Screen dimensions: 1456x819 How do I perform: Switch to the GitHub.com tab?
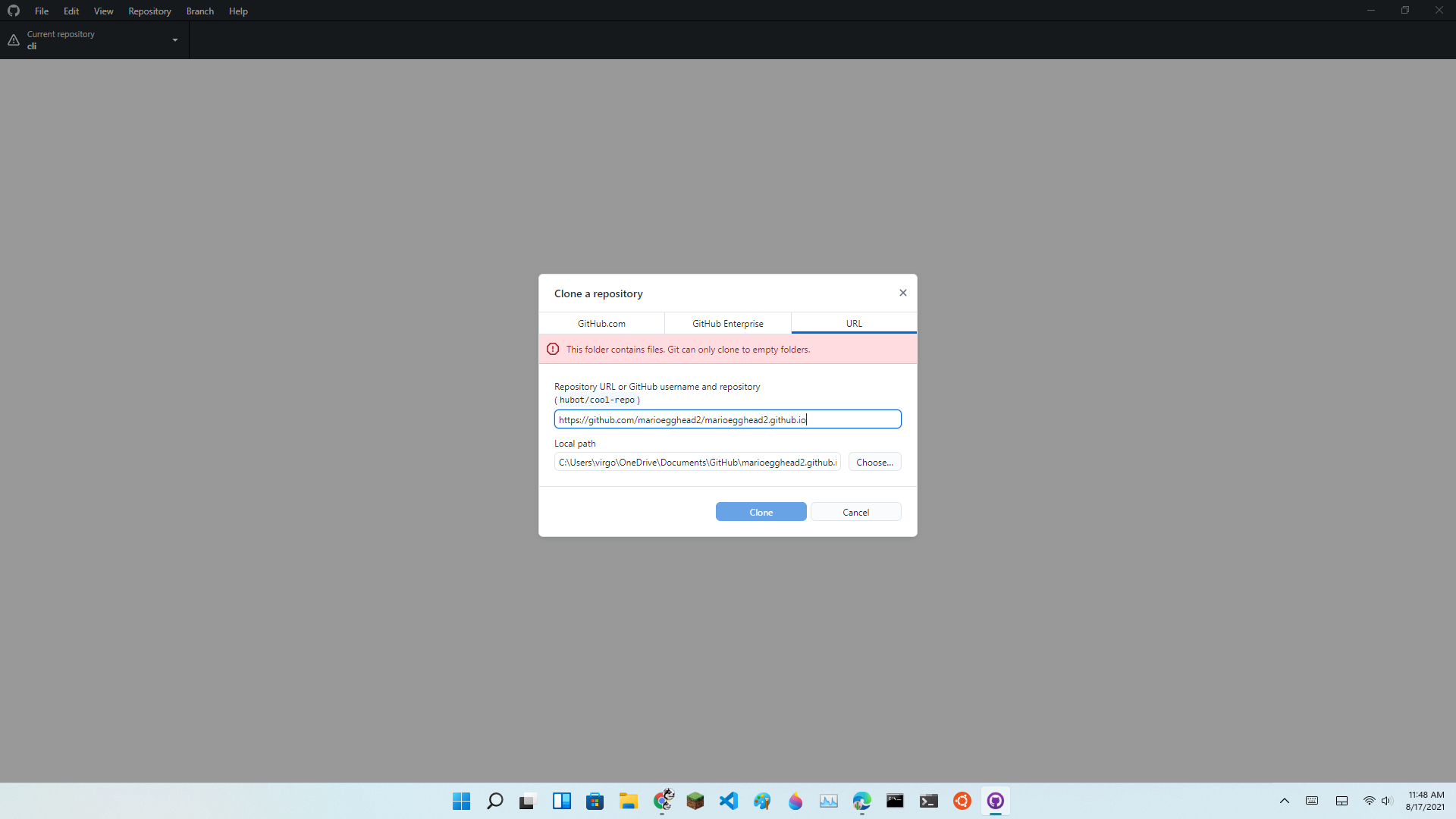(x=601, y=323)
